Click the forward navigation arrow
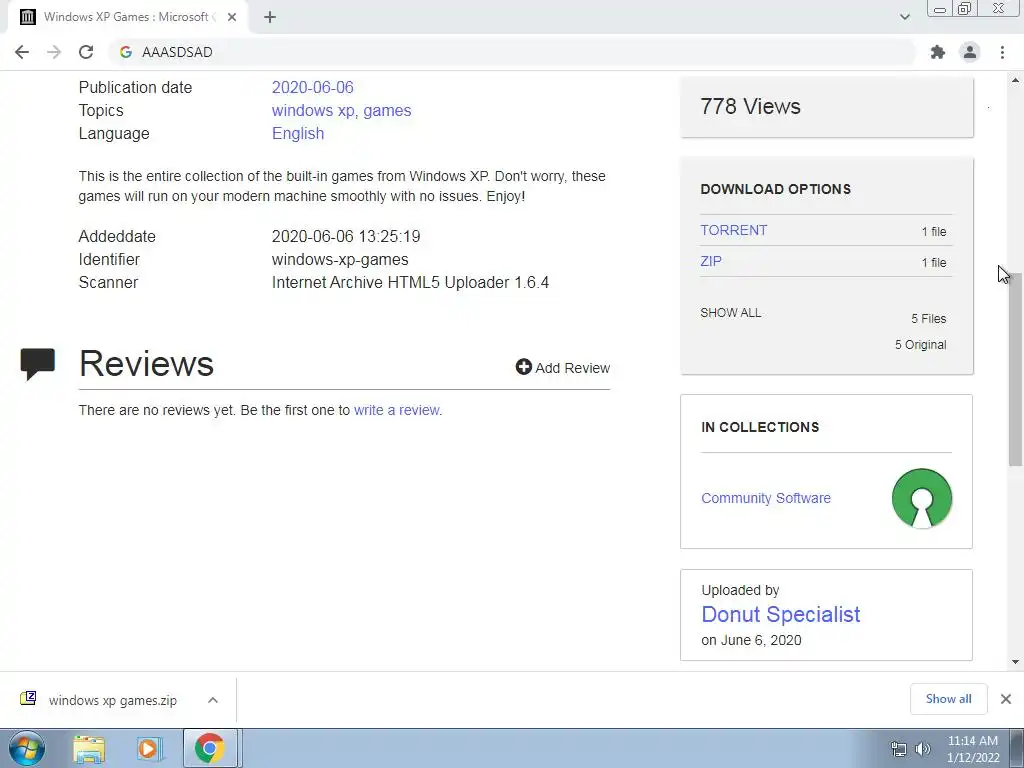The width and height of the screenshot is (1024, 768). 54,52
